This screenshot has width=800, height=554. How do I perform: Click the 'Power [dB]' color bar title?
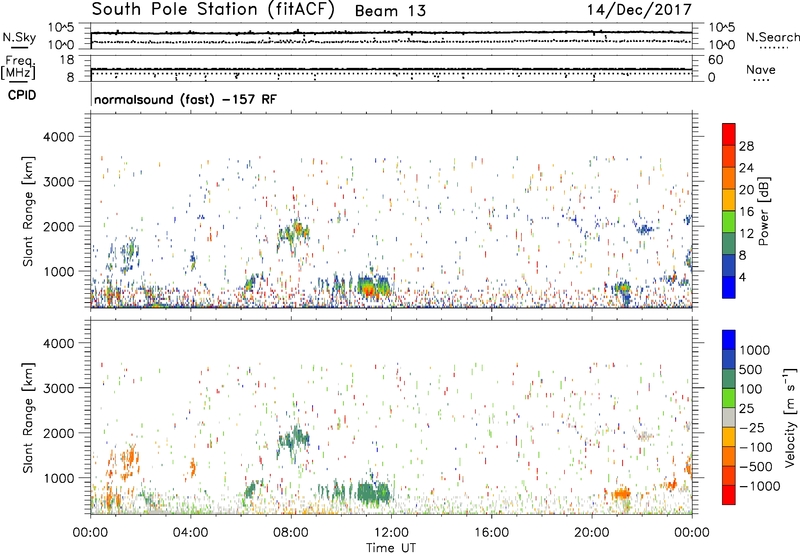pos(763,211)
